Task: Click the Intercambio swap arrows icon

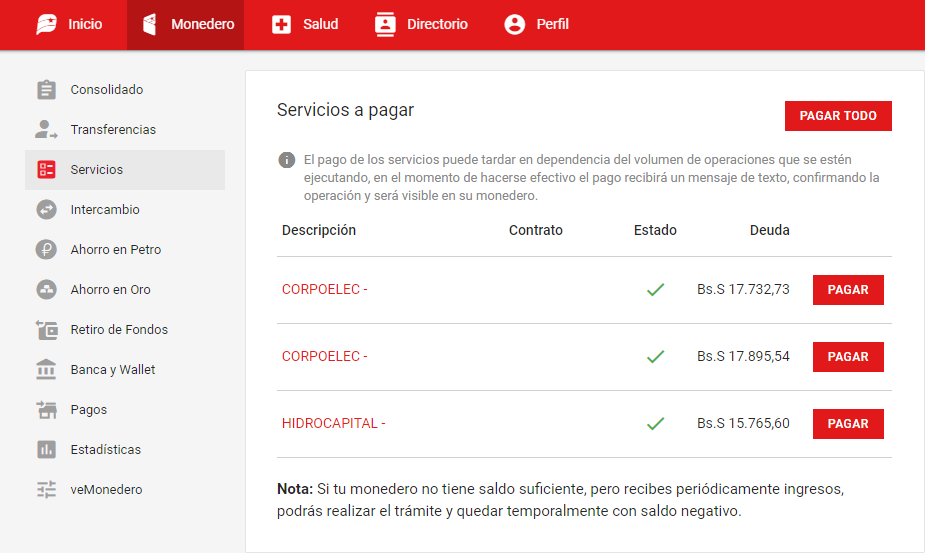Action: coord(47,210)
